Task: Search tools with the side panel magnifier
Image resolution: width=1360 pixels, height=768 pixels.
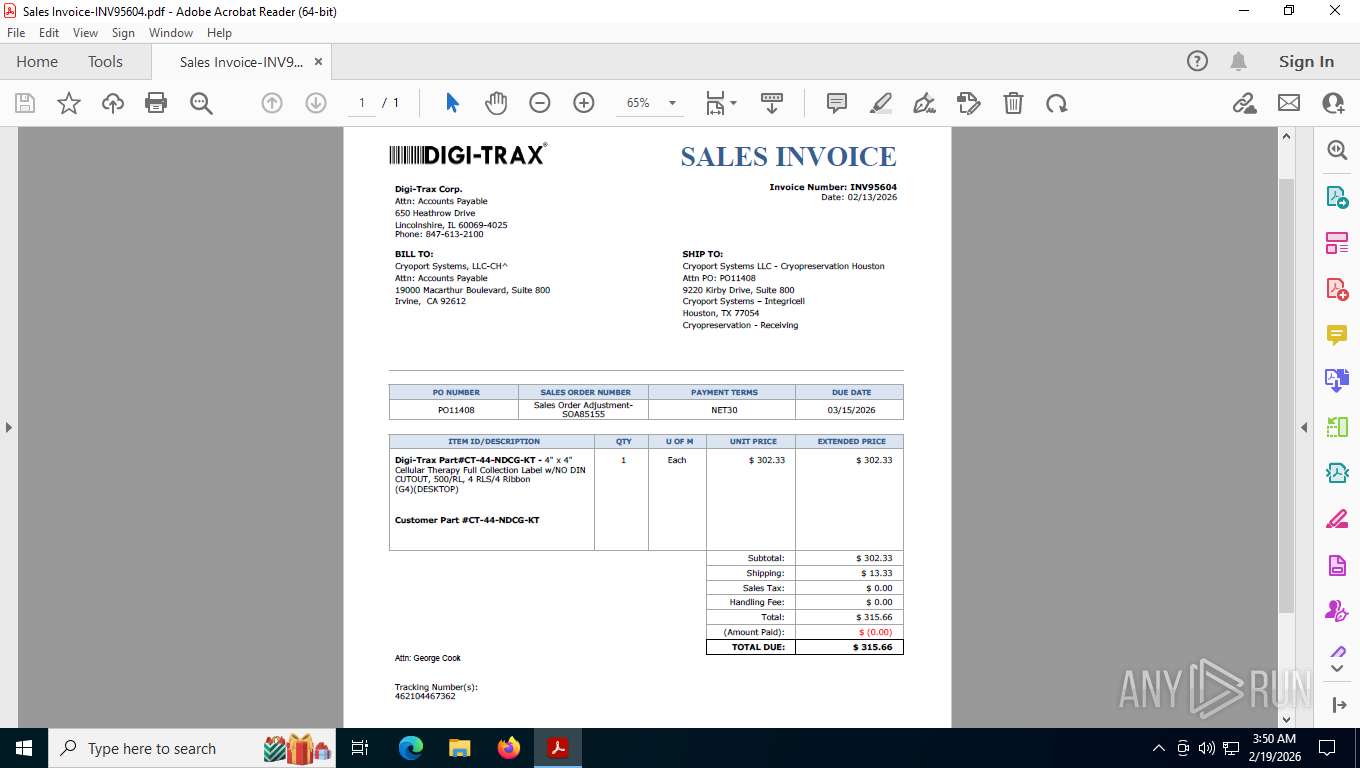Action: point(1337,150)
